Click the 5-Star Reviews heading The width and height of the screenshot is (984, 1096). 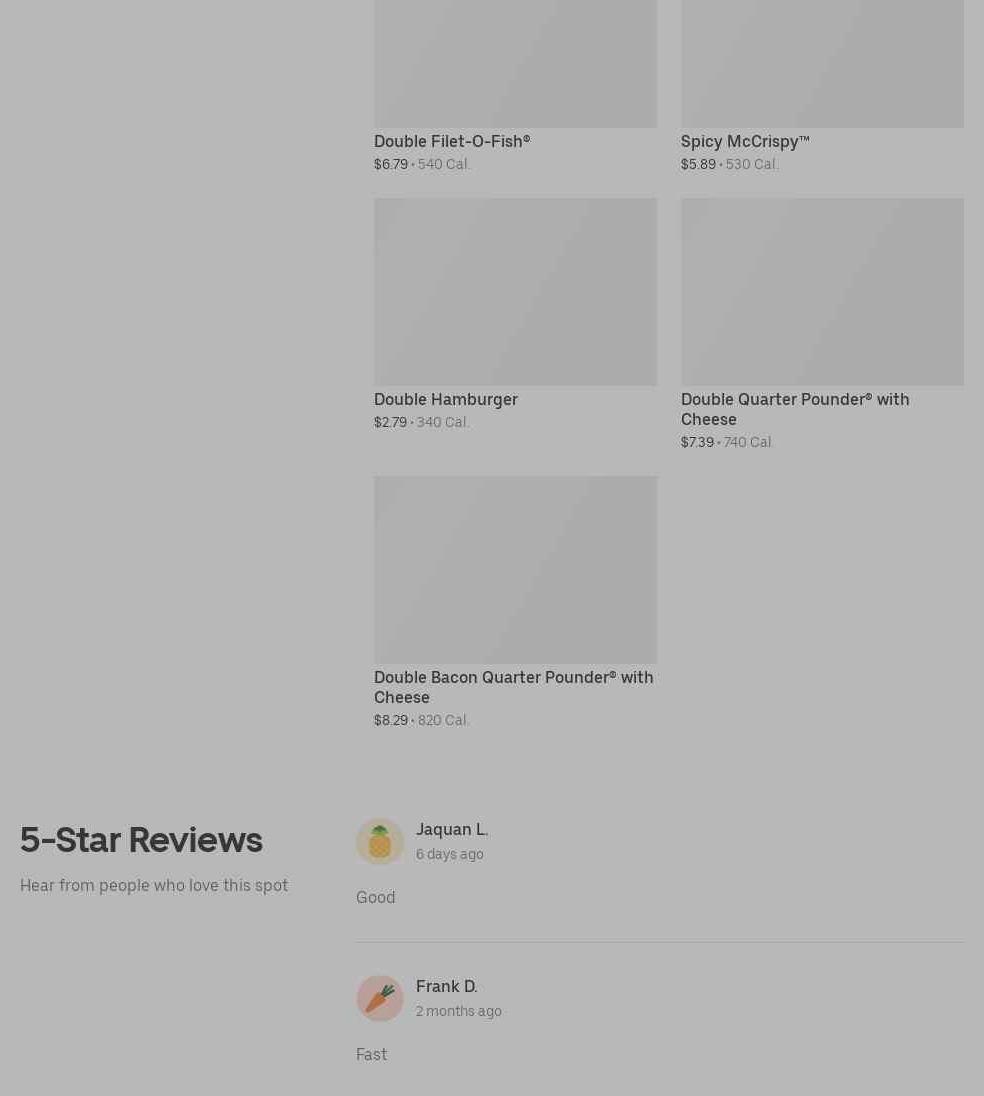tap(141, 839)
